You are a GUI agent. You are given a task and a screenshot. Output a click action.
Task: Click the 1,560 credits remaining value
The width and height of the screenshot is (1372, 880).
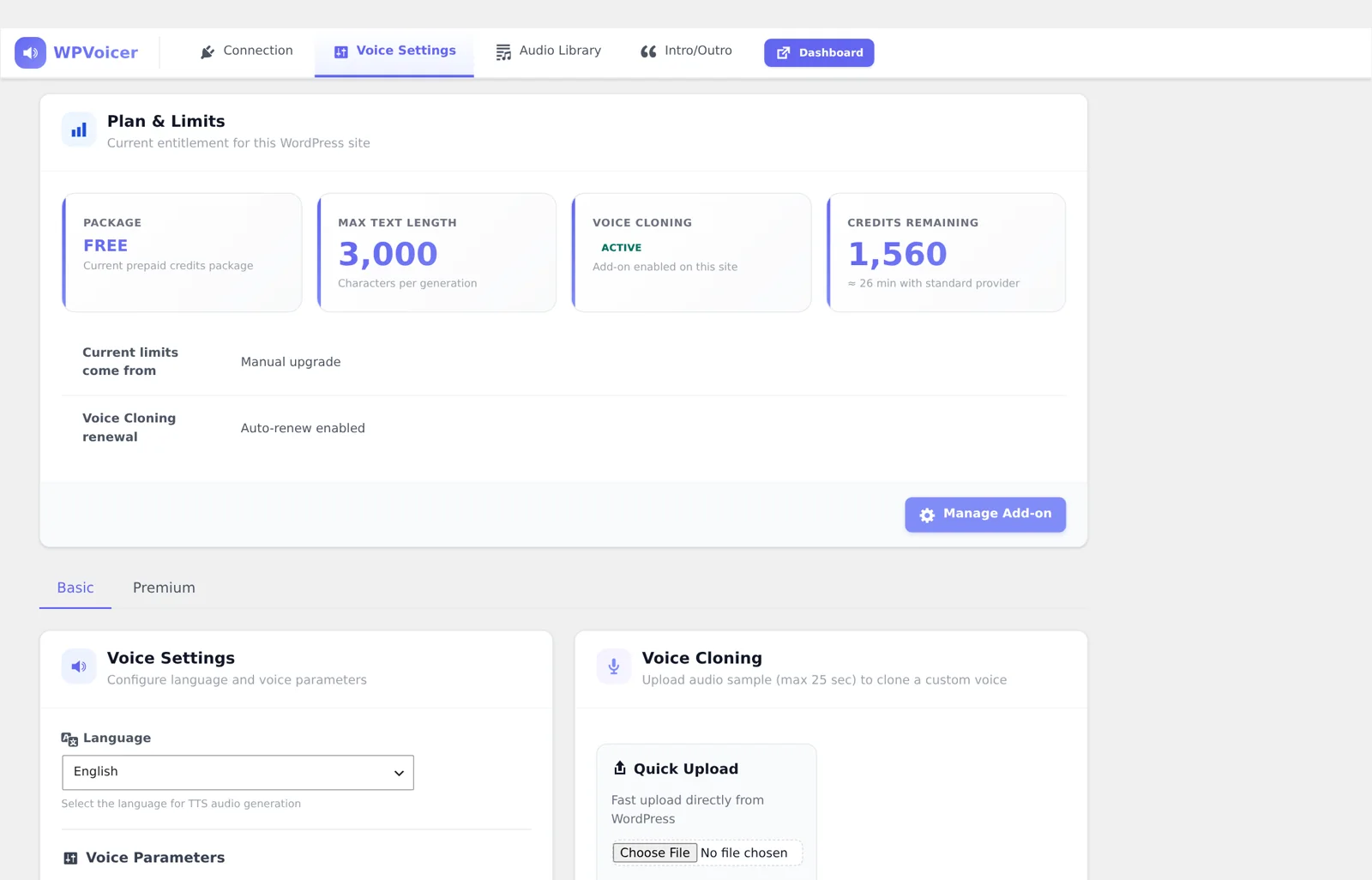pos(897,254)
